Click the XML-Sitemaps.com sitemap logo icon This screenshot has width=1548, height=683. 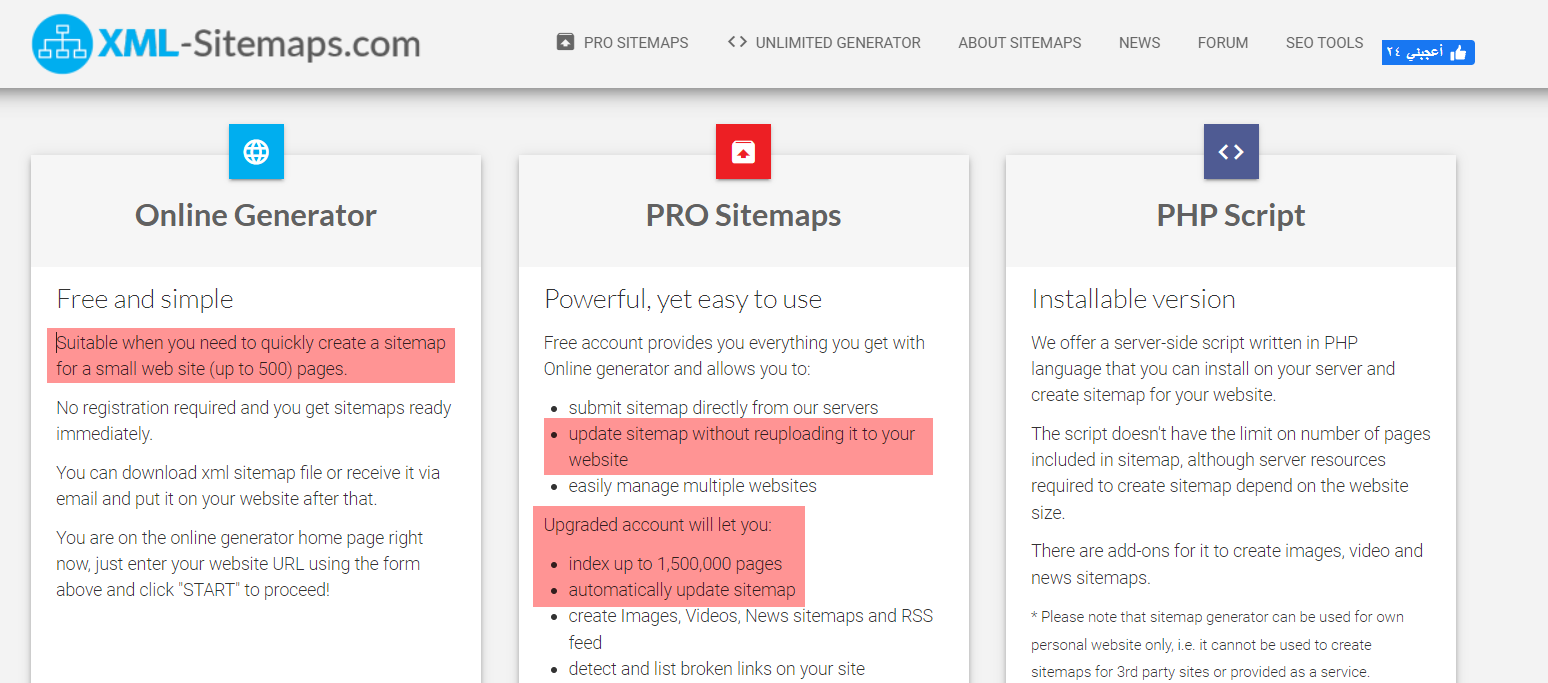click(x=62, y=44)
